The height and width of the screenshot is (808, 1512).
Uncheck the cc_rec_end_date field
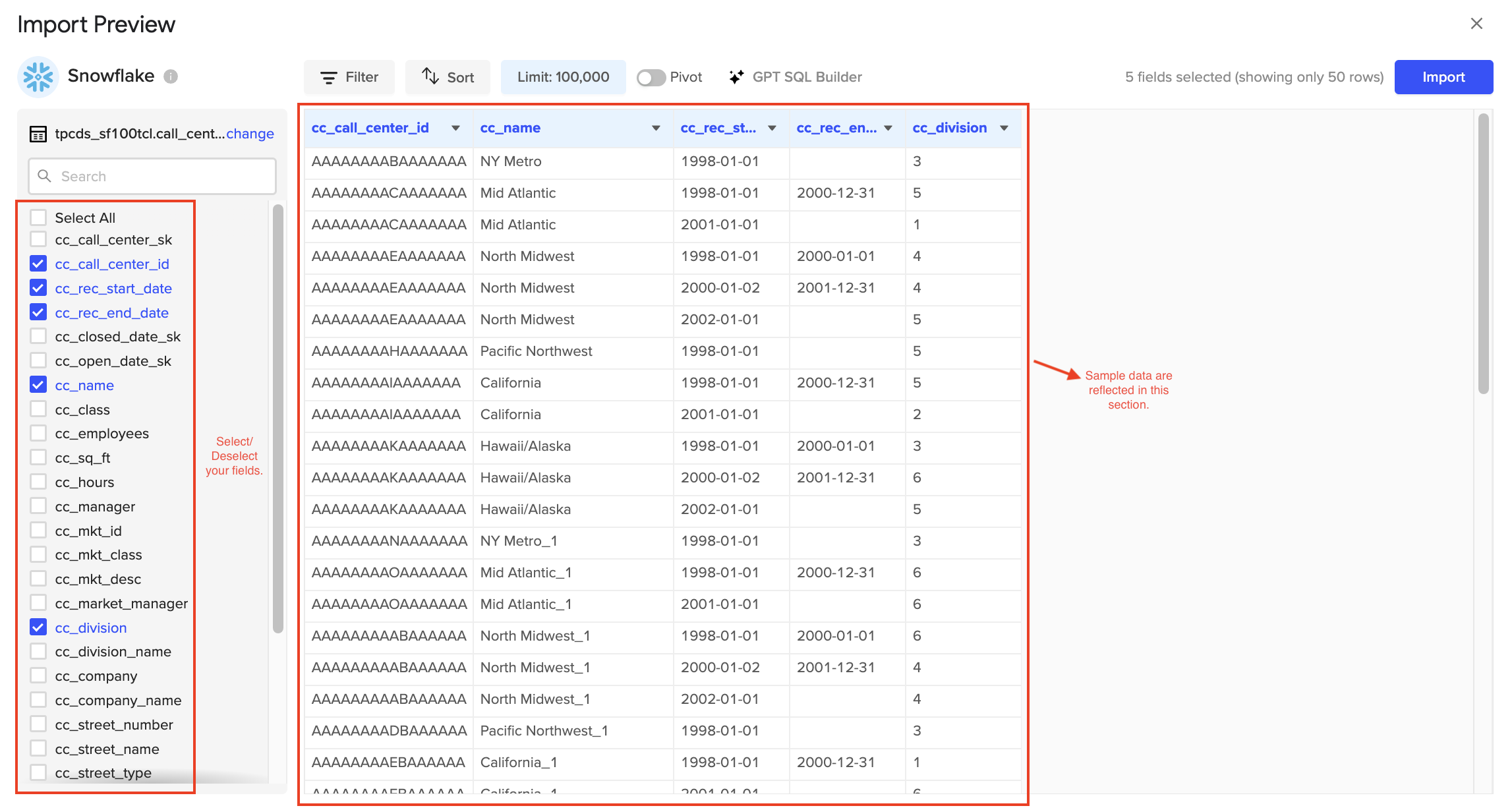(38, 312)
